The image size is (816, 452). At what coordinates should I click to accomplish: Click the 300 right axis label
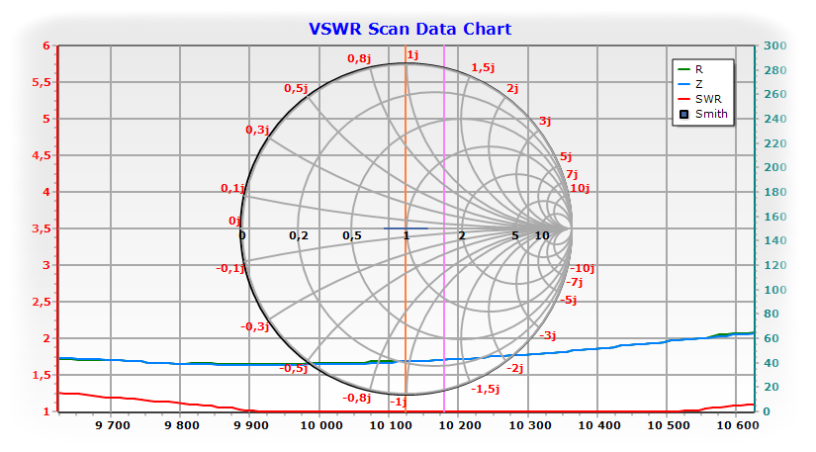click(775, 46)
